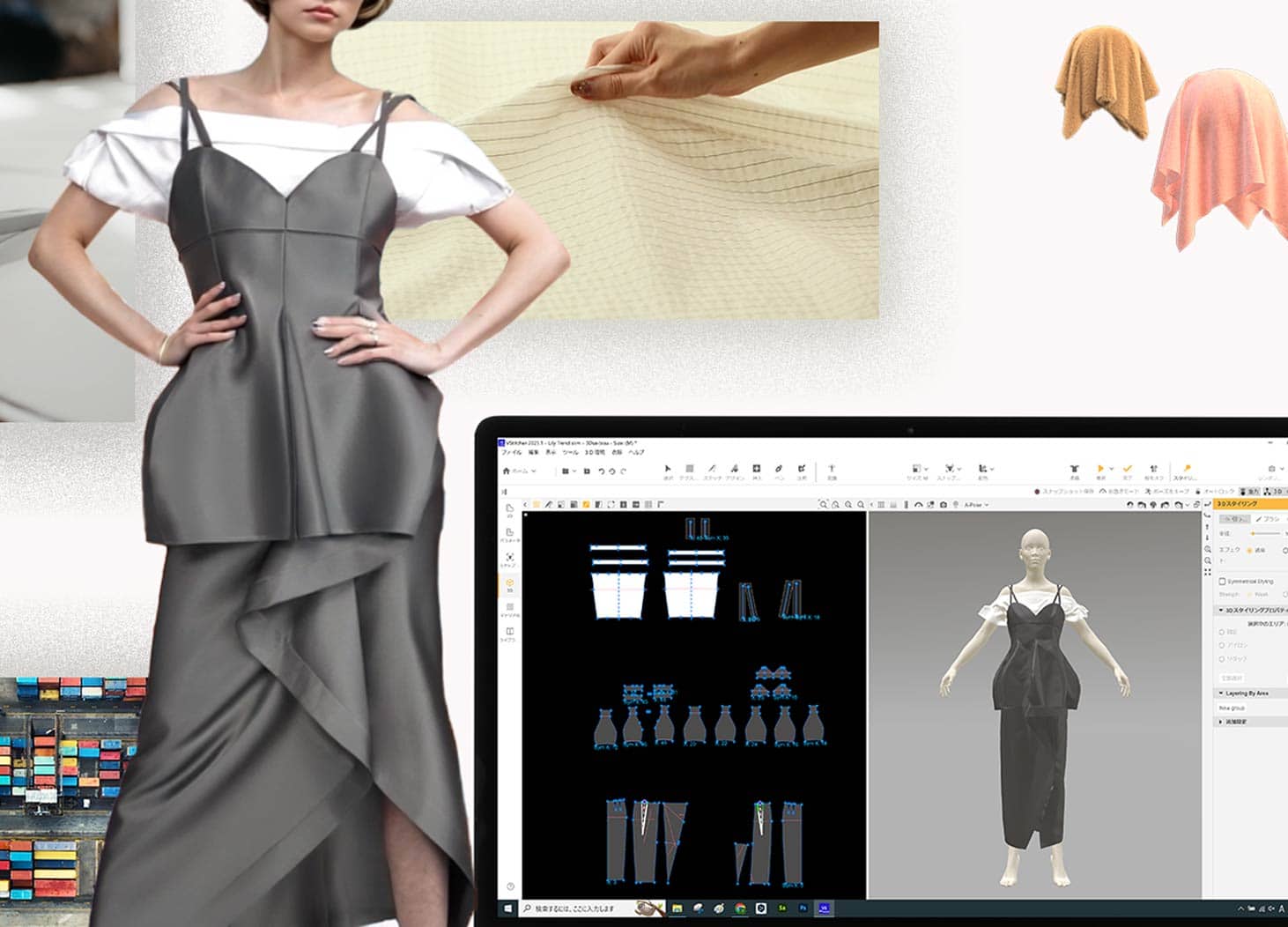Viewport: 1288px width, 927px height.
Task: Open File Explorer from the taskbar
Action: tap(677, 908)
